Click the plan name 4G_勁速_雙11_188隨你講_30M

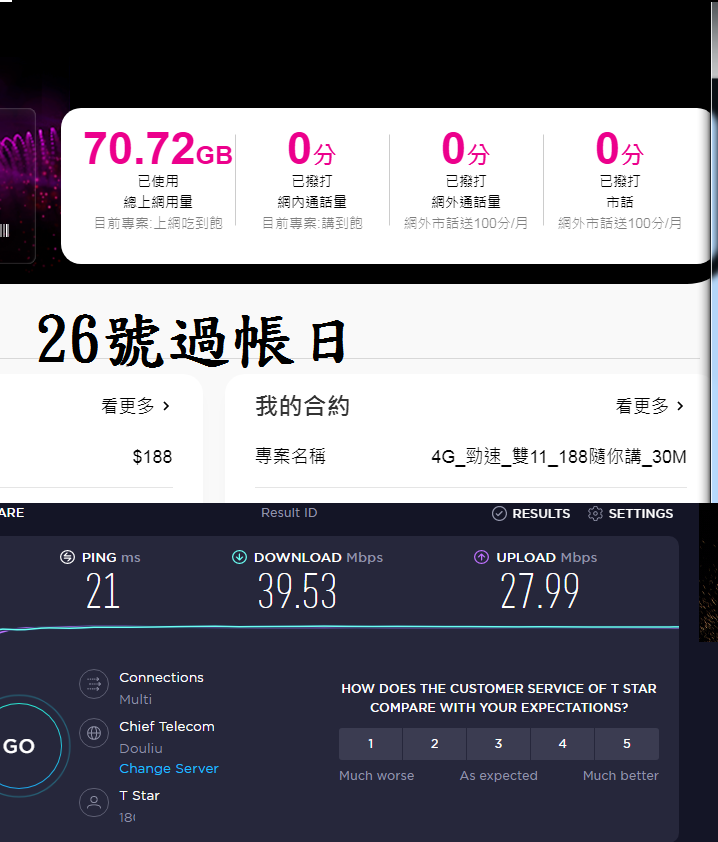coord(559,456)
